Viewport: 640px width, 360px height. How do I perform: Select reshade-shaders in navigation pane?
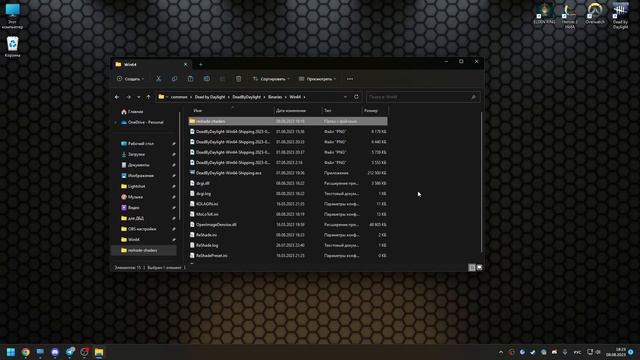pyautogui.click(x=144, y=250)
